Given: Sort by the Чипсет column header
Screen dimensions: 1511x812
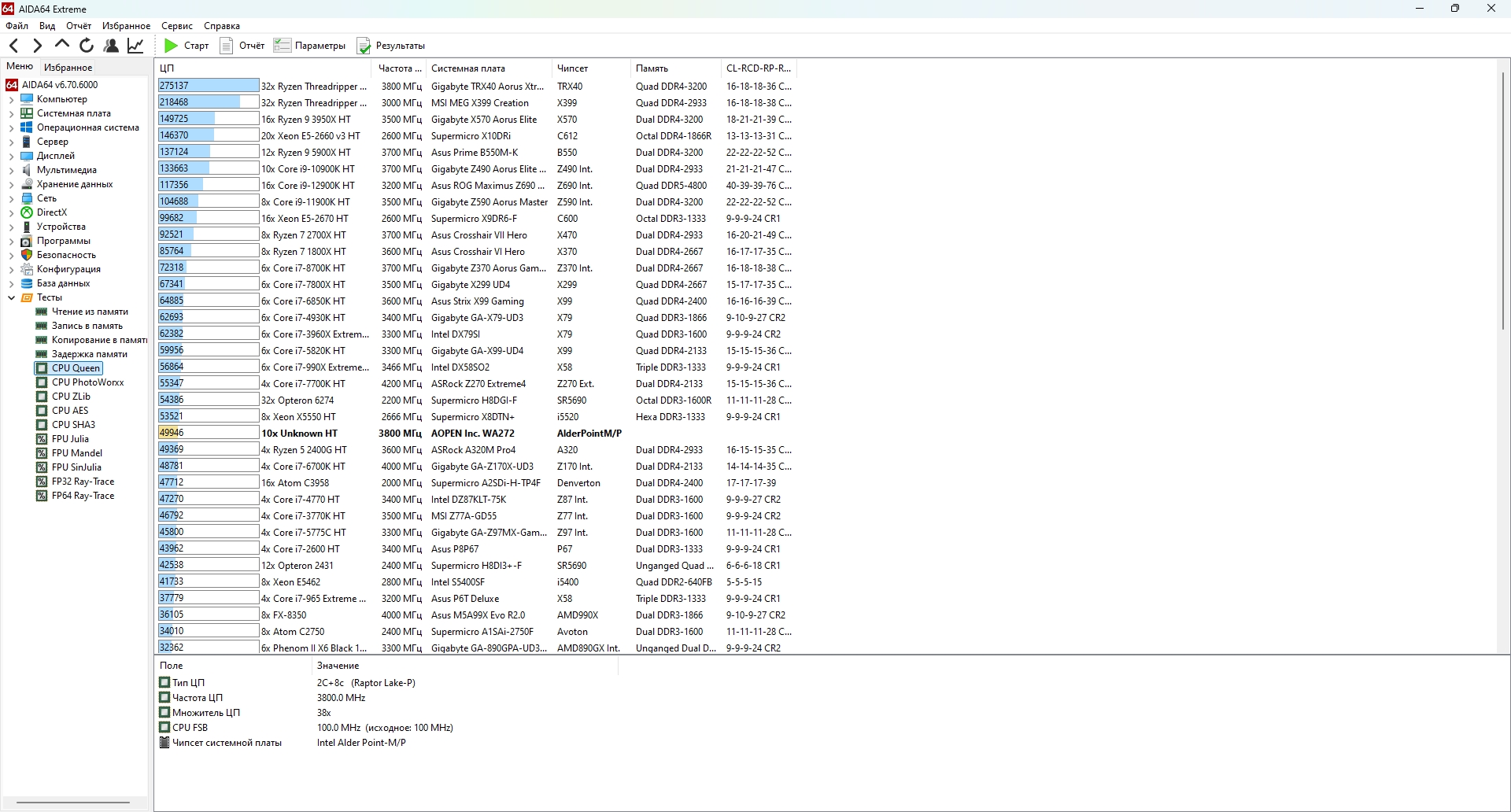Looking at the screenshot, I should [x=590, y=68].
